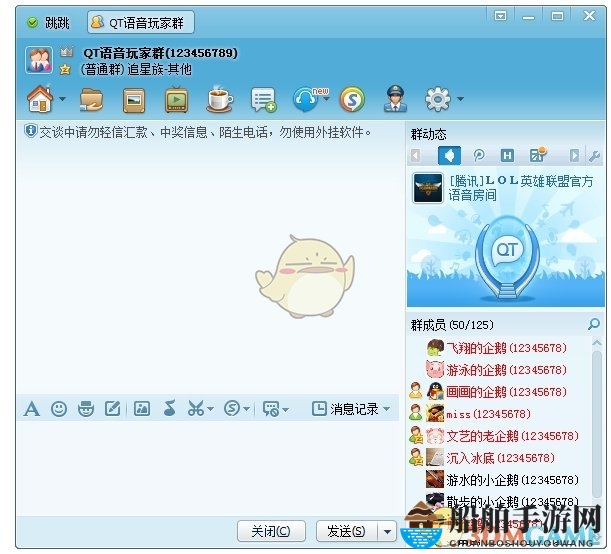611x554 pixels.
Task: Click the member list scroll-up arrow
Action: click(597, 343)
